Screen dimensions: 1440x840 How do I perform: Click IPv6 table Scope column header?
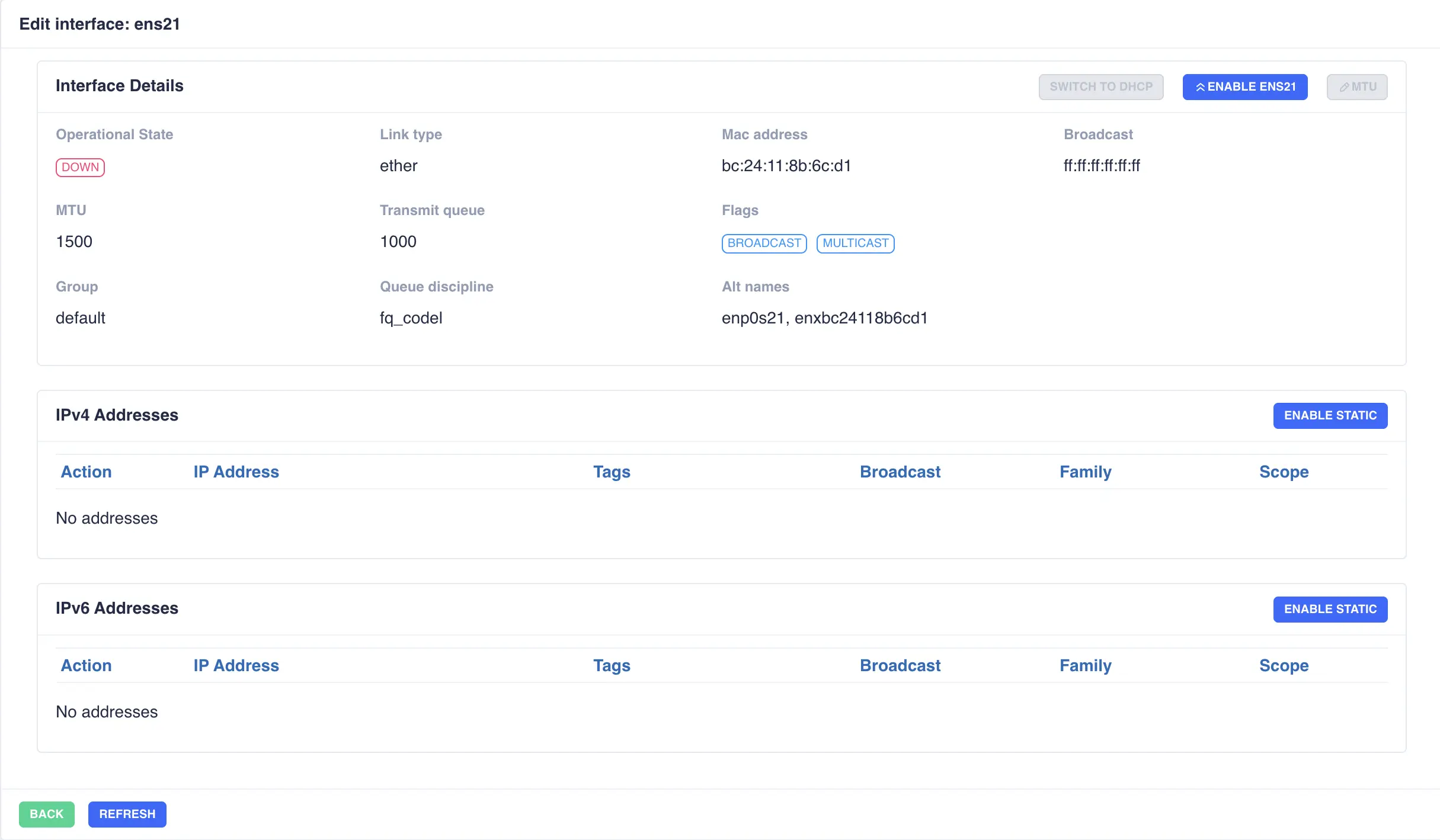(1284, 666)
